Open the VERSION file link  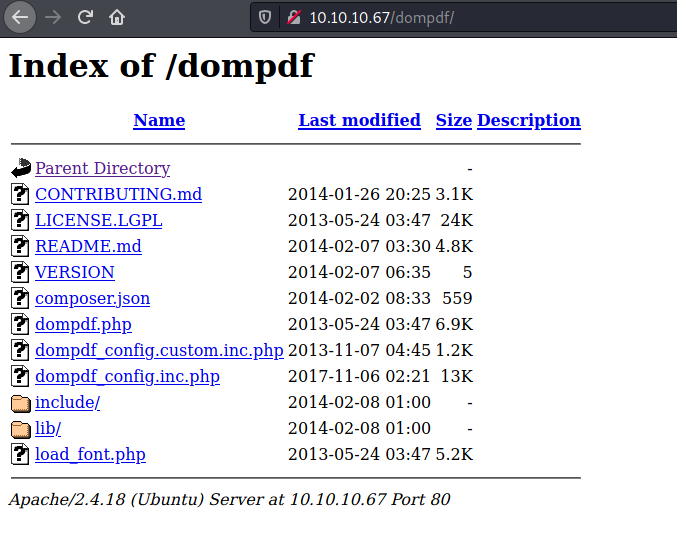coord(75,272)
